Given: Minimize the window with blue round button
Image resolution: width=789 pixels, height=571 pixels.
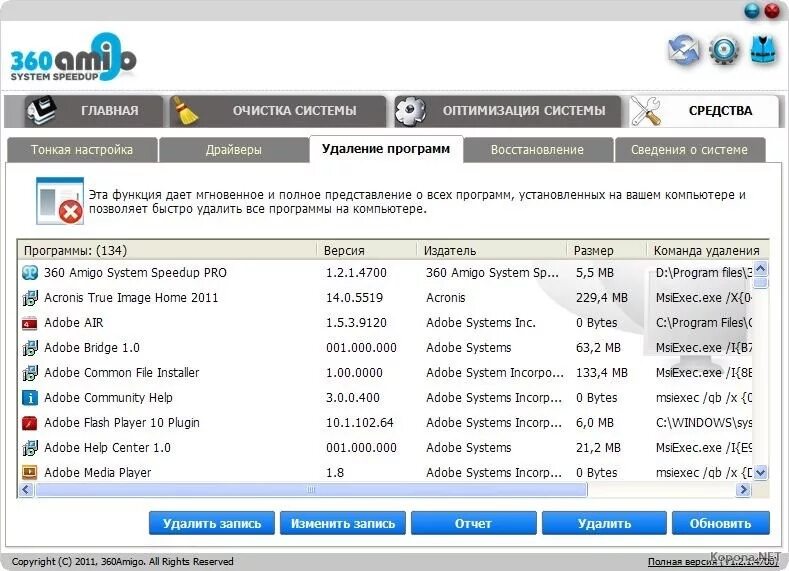Looking at the screenshot, I should click(752, 11).
